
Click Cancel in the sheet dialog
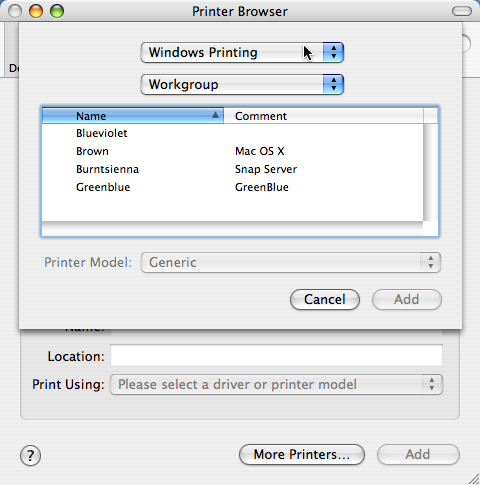point(325,299)
